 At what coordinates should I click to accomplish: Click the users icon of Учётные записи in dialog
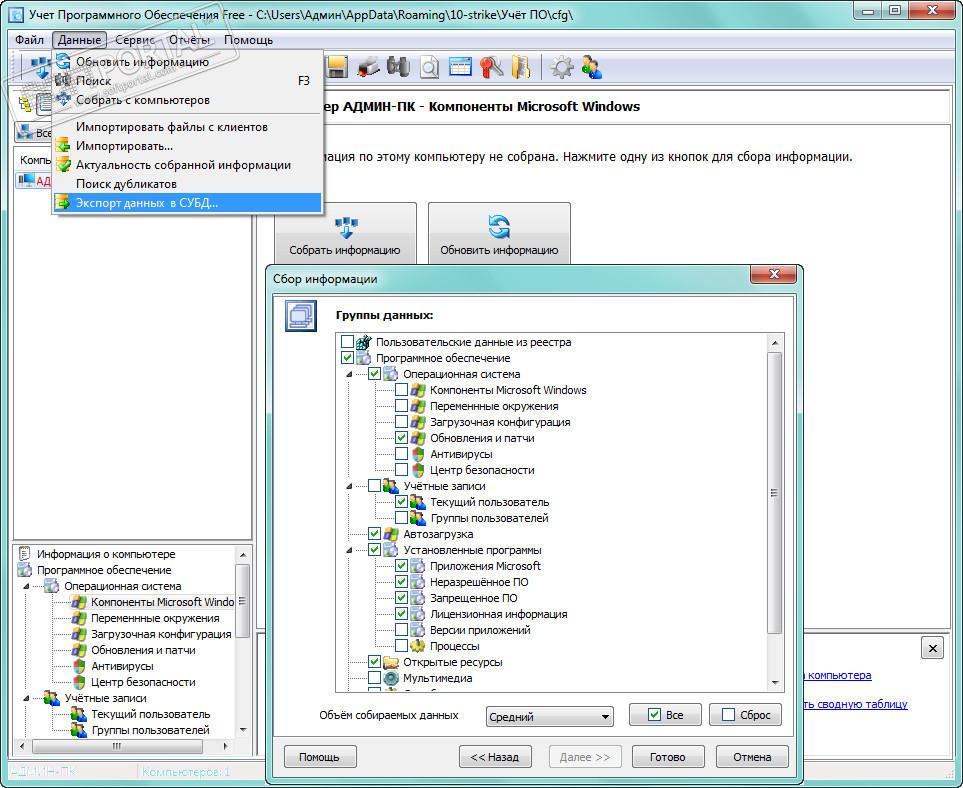click(x=391, y=486)
